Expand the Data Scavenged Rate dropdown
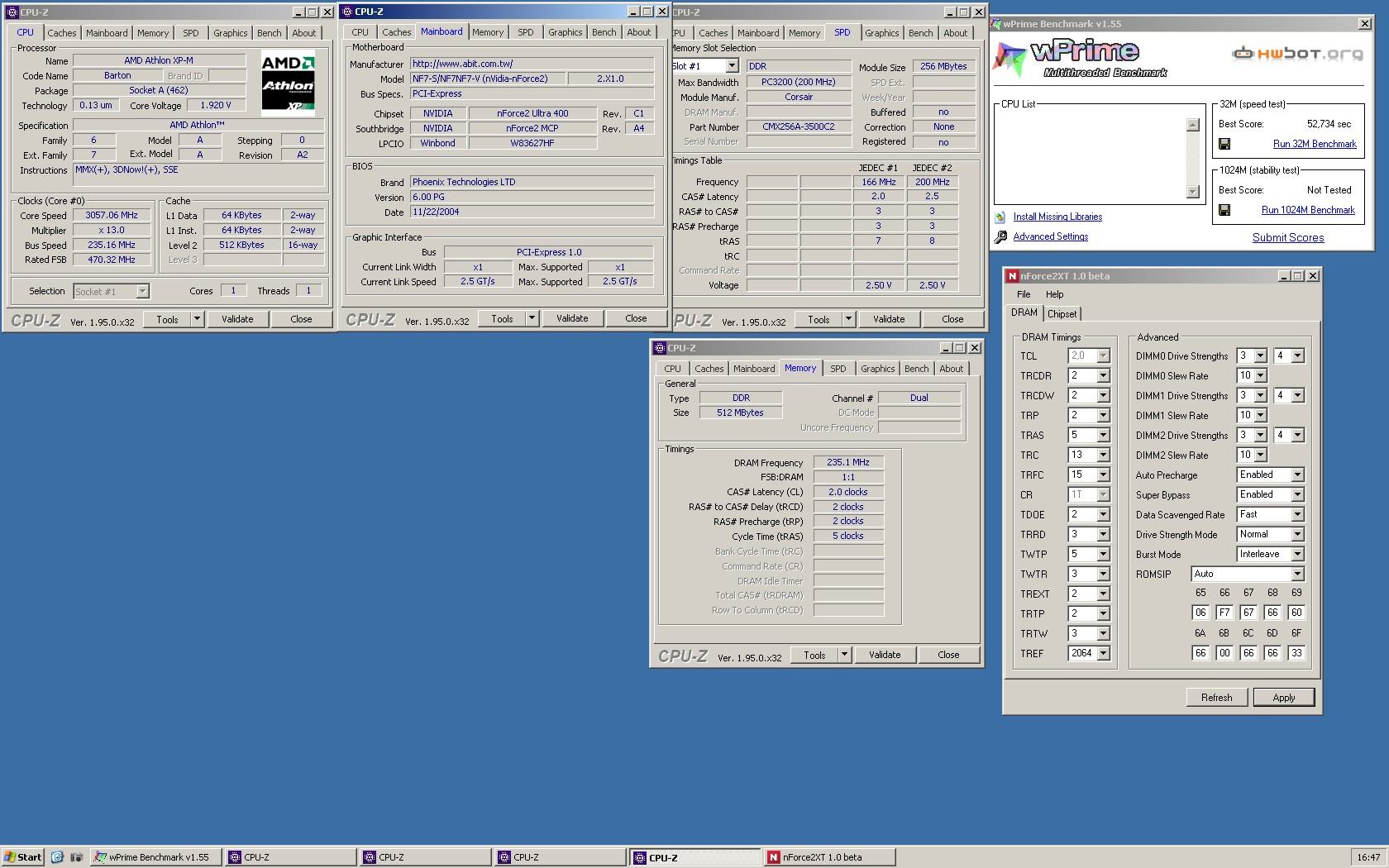Viewport: 1389px width, 868px height. click(x=1297, y=515)
